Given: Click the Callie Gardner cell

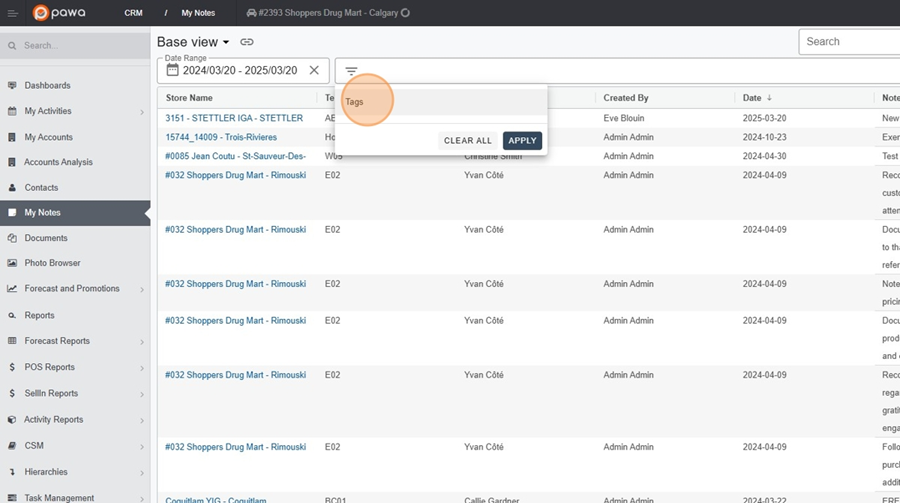Looking at the screenshot, I should [492, 500].
